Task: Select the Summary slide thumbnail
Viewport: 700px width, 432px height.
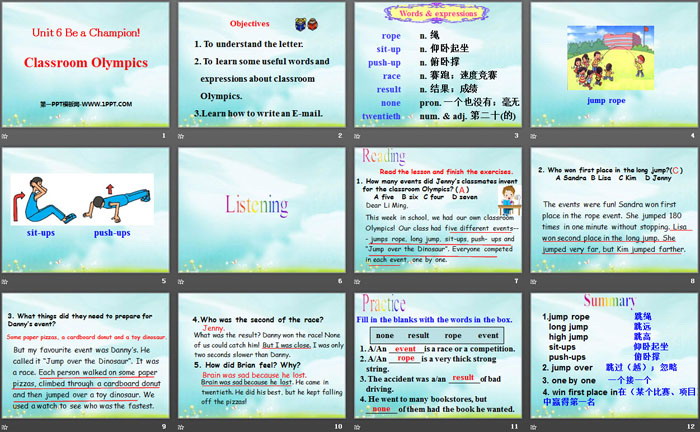Action: pyautogui.click(x=614, y=356)
